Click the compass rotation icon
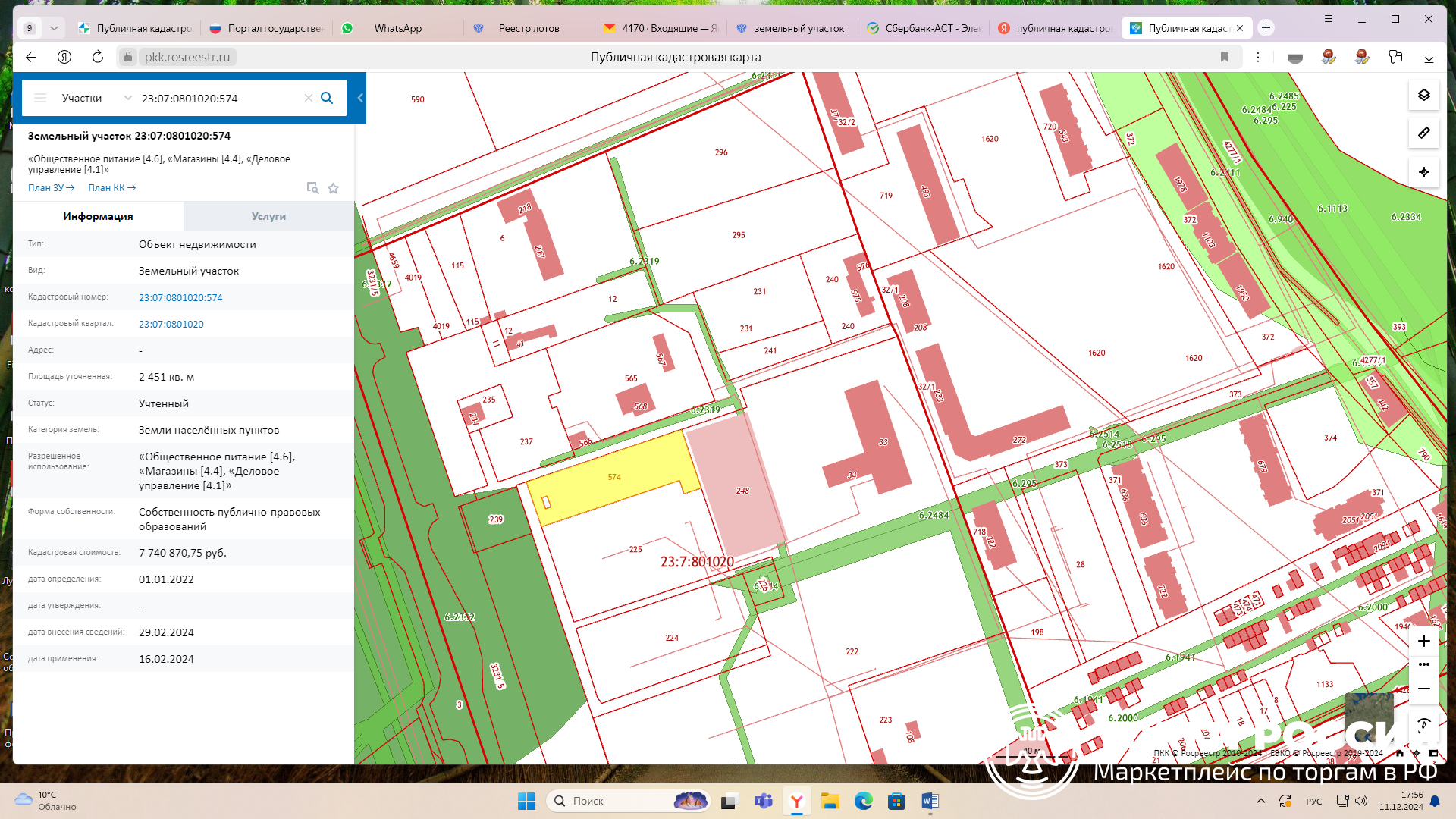The image size is (1456, 819). [1423, 724]
